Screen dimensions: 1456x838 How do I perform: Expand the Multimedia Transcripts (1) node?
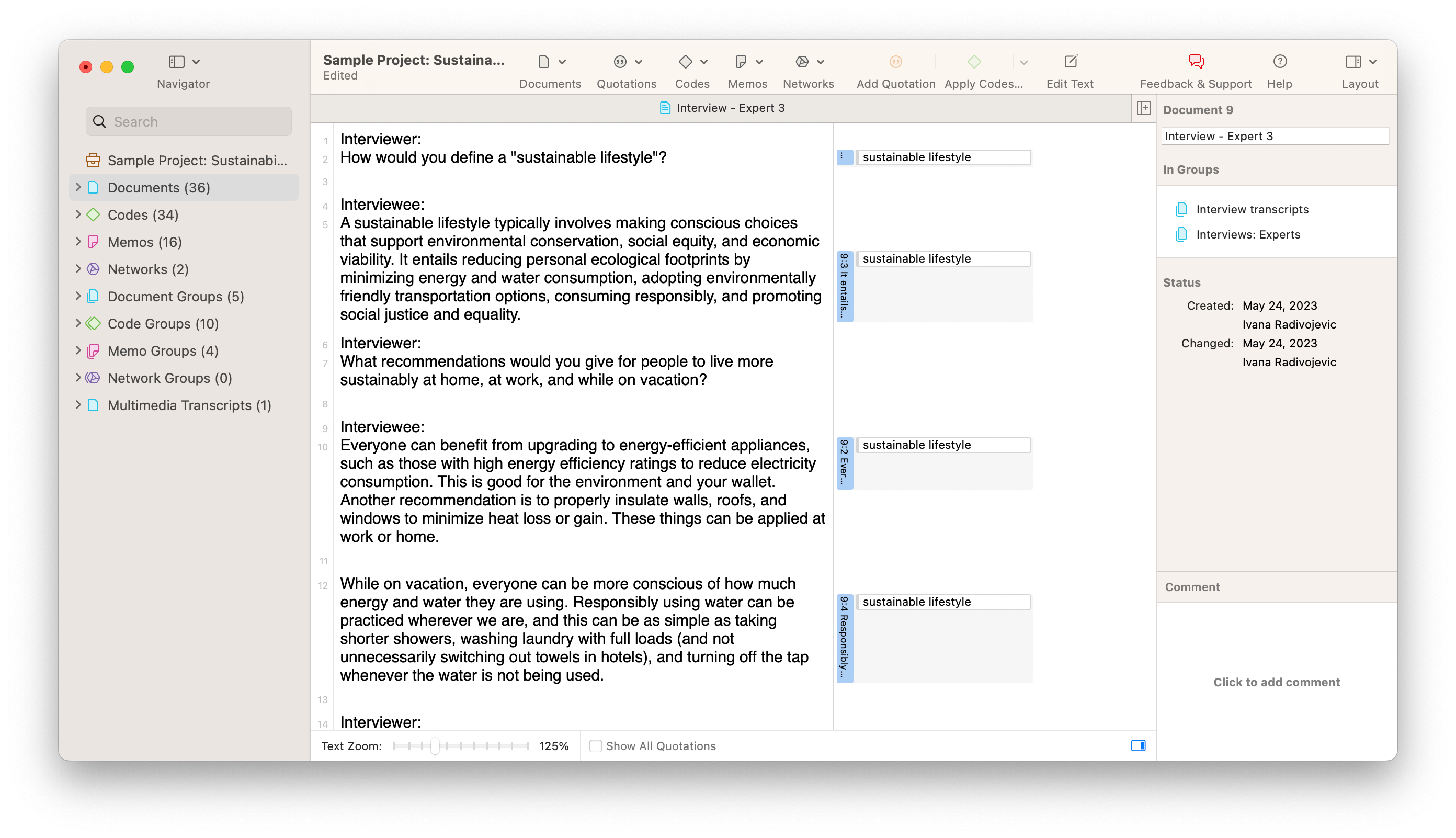78,404
